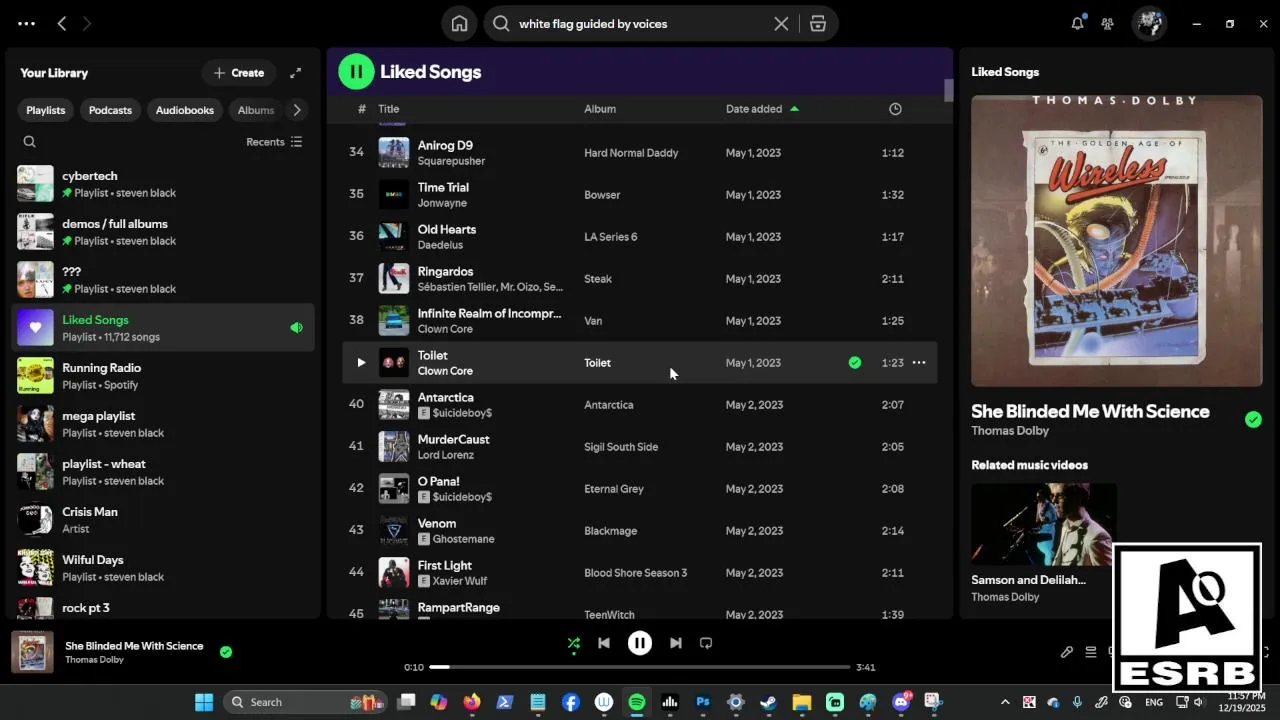The height and width of the screenshot is (720, 1280).
Task: Toggle repeat mode
Action: point(706,644)
